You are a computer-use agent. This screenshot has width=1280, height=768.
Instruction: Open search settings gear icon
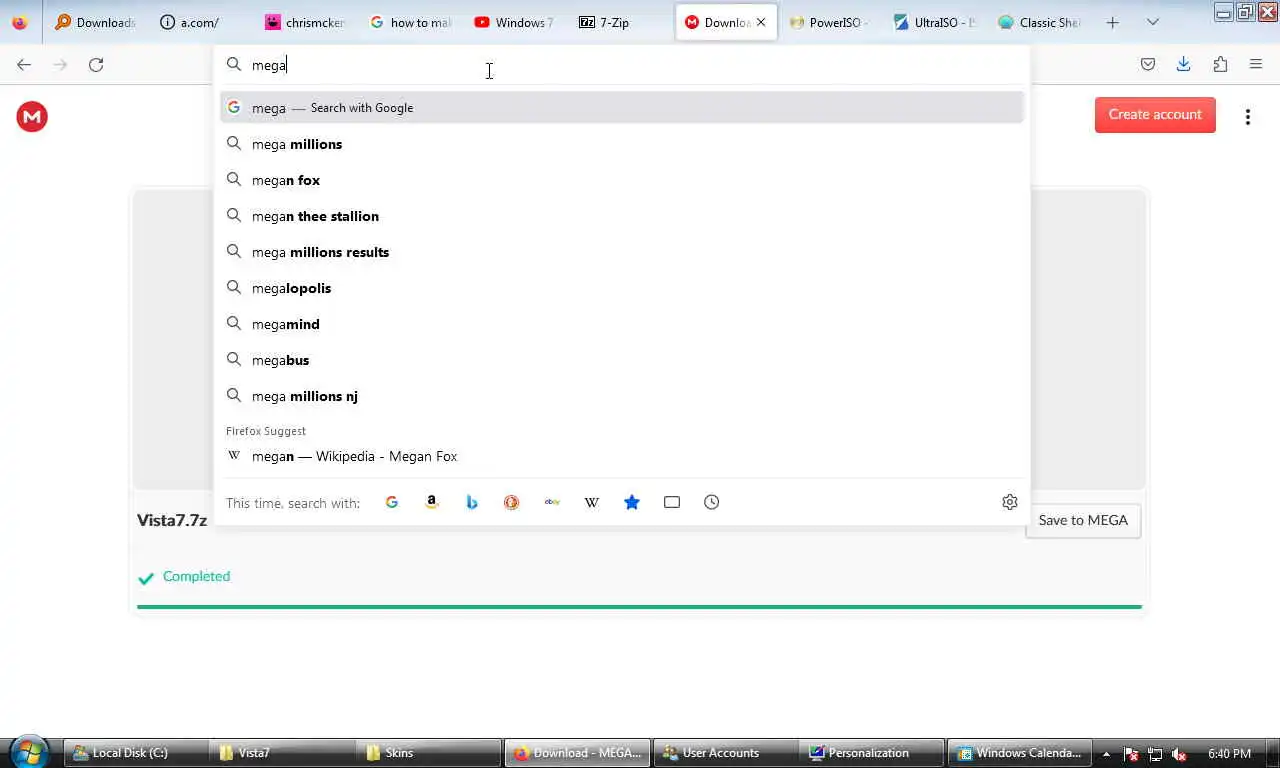(x=1010, y=502)
